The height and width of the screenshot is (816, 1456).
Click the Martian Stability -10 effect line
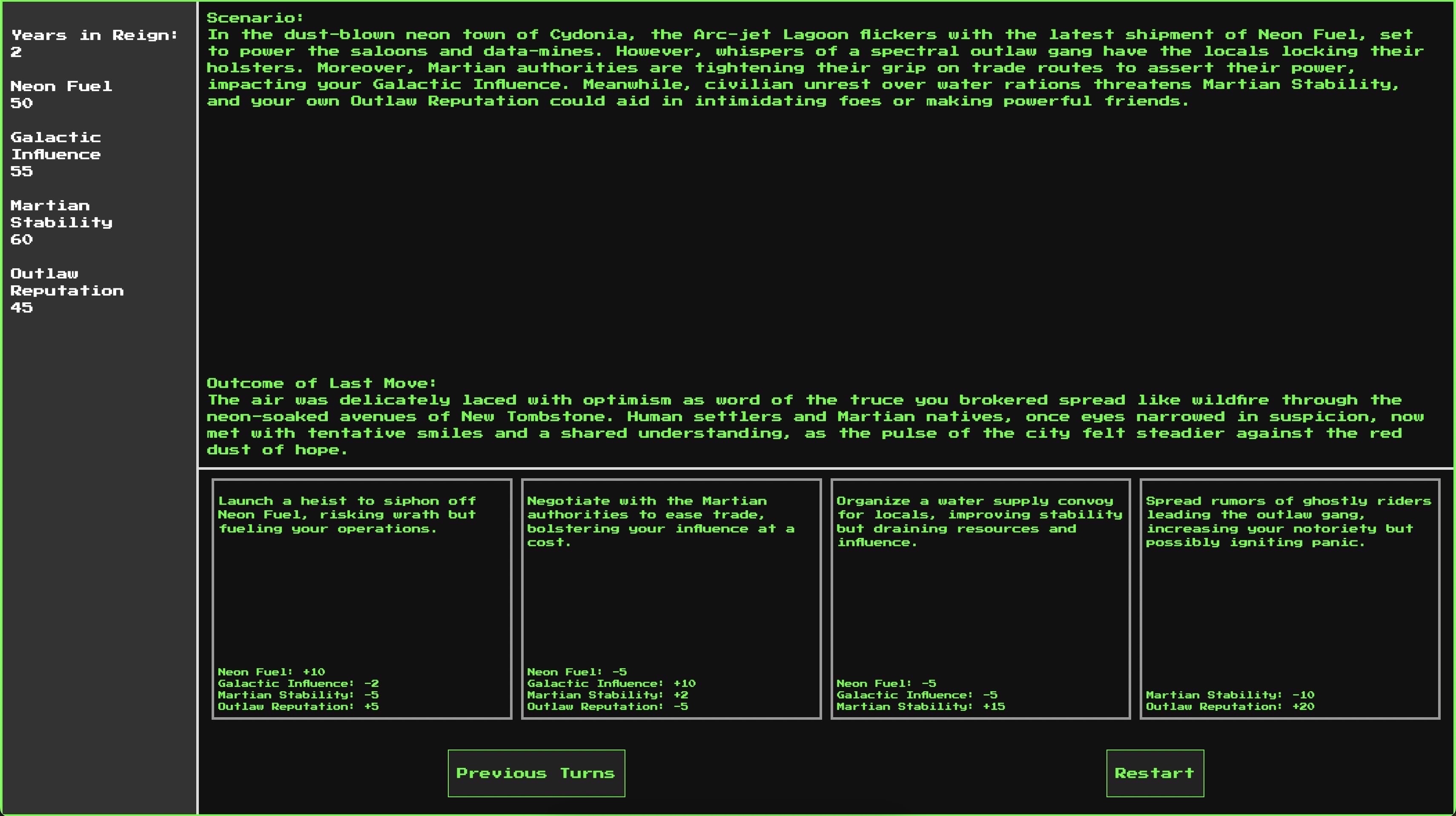tap(1230, 695)
